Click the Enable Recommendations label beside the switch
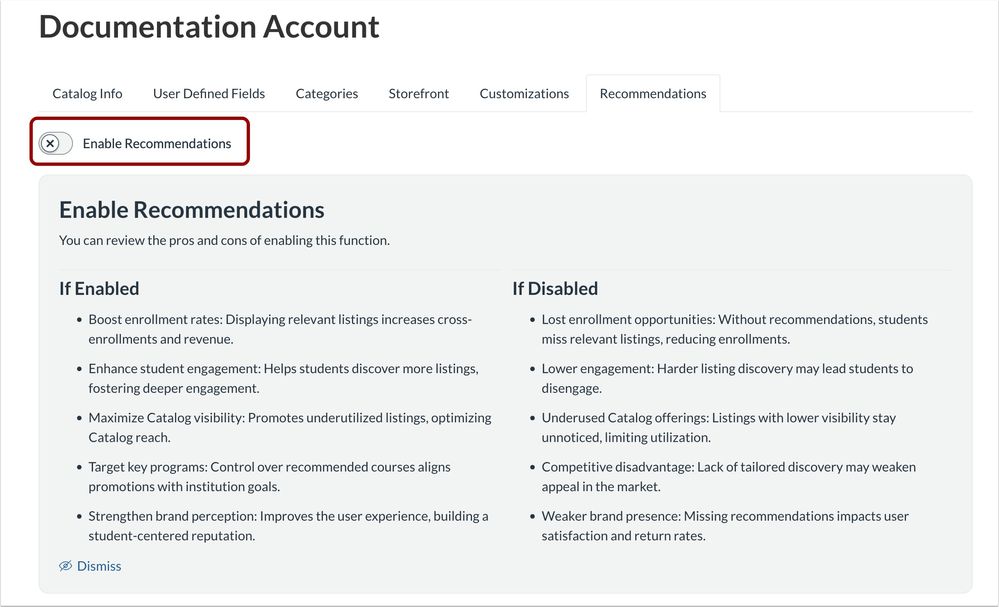 click(157, 144)
